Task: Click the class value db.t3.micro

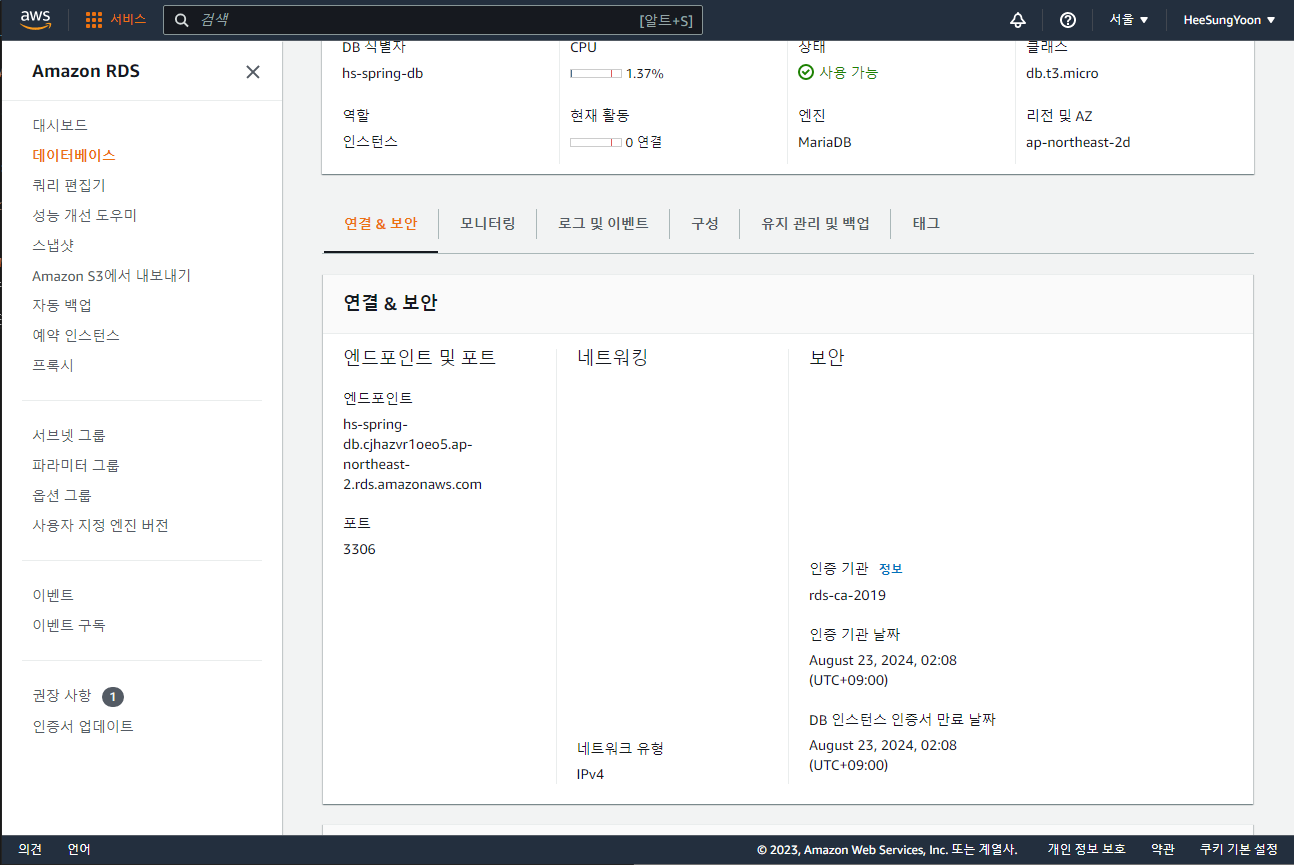Action: (x=1062, y=73)
